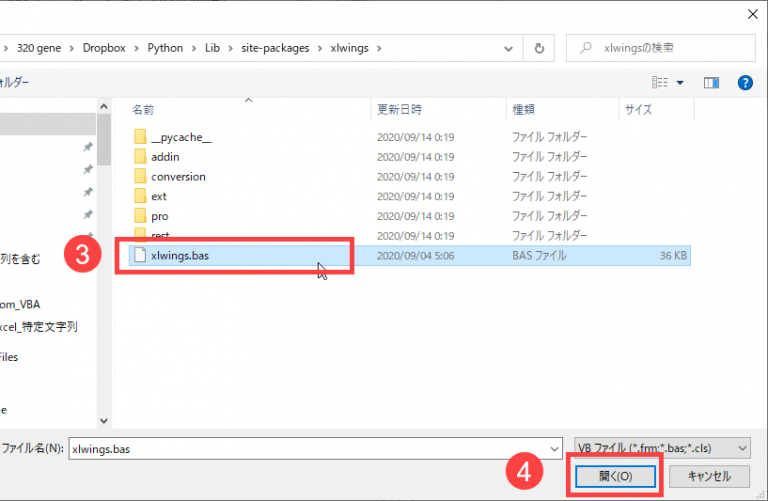Viewport: 768px width, 501px height.
Task: Select the xlwings.bas file name
Action: (180, 256)
